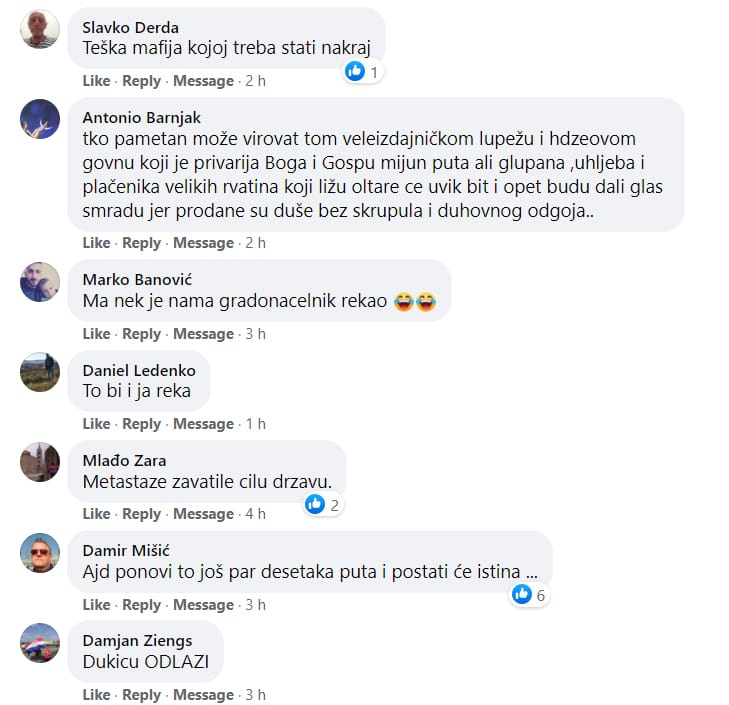Open the Mlađo Zara profile name link
The height and width of the screenshot is (705, 729).
pyautogui.click(x=124, y=460)
